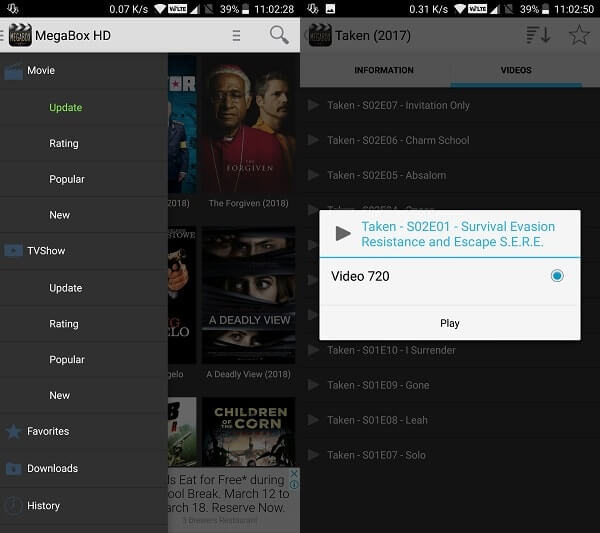
Task: Close the ad with the X icon
Action: pyautogui.click(x=294, y=473)
